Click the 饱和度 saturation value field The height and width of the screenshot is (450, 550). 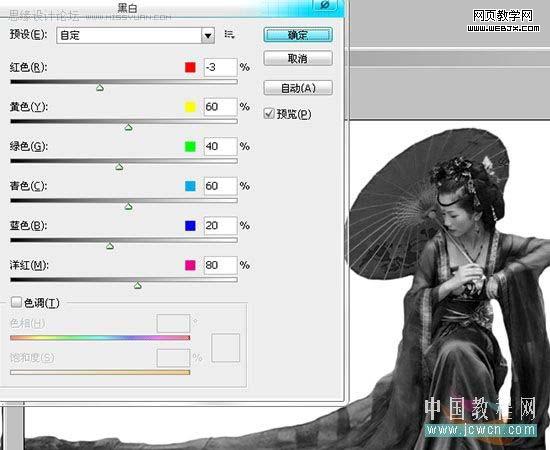pyautogui.click(x=173, y=358)
